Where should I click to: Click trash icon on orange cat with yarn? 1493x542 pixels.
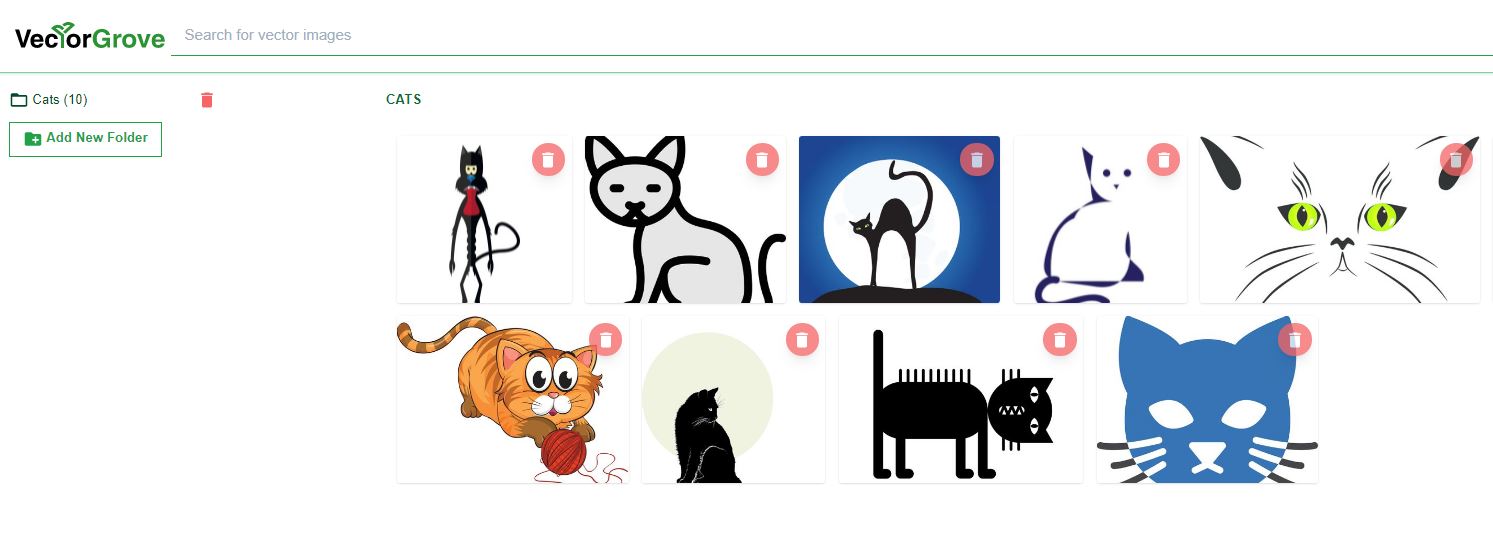click(605, 340)
